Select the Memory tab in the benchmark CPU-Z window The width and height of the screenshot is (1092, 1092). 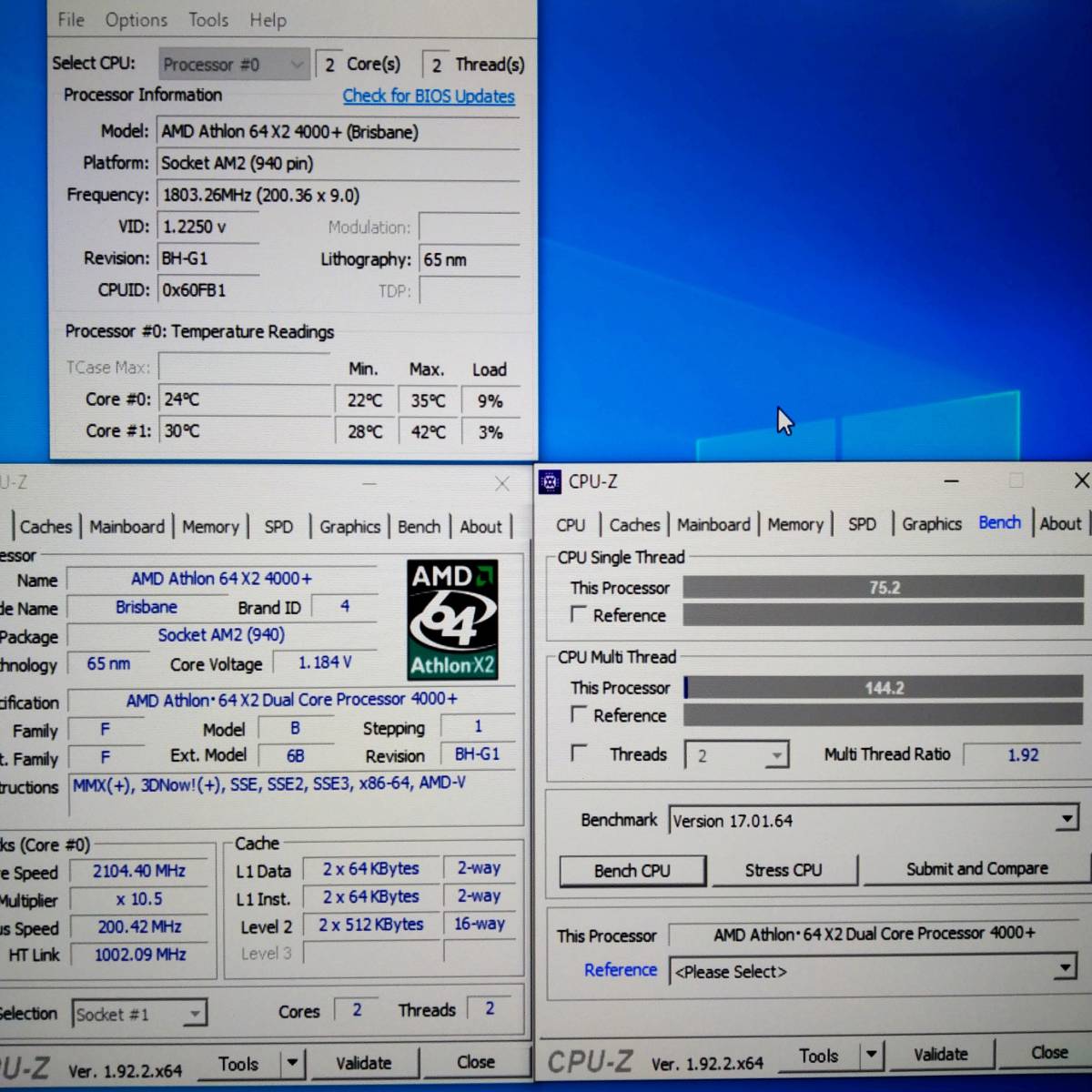(x=794, y=525)
